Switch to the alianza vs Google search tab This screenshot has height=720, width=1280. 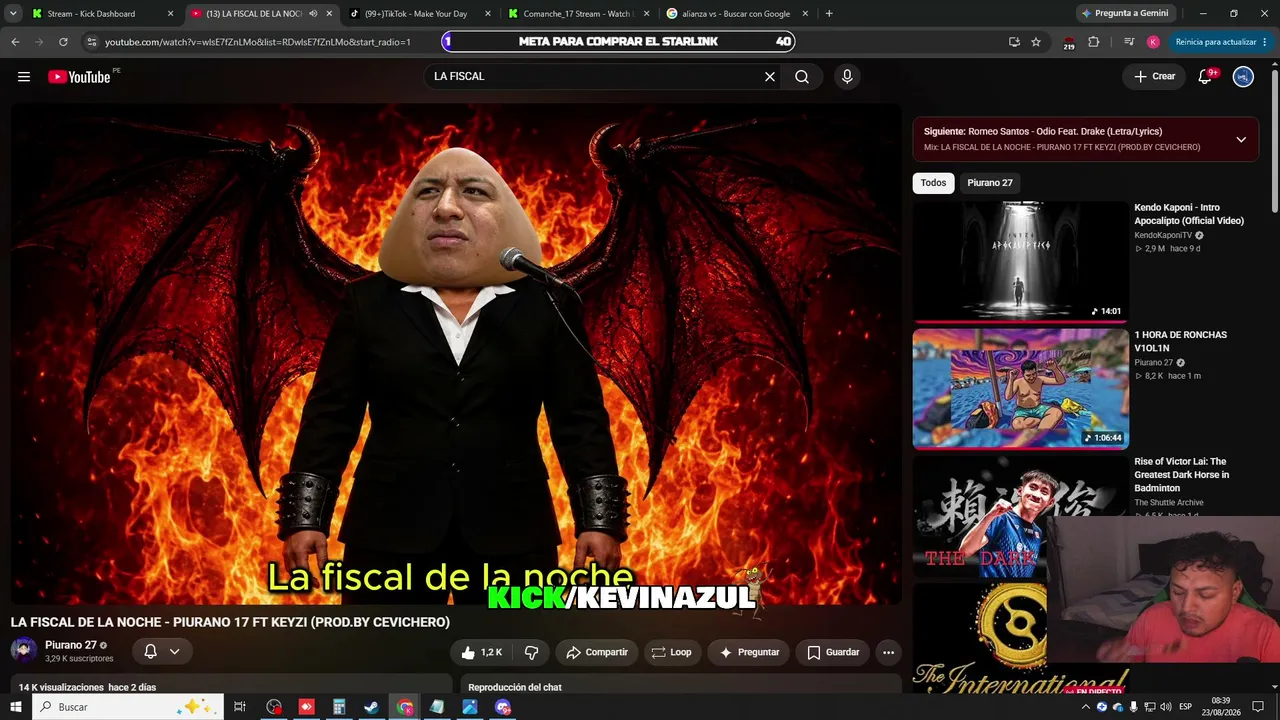coord(736,14)
